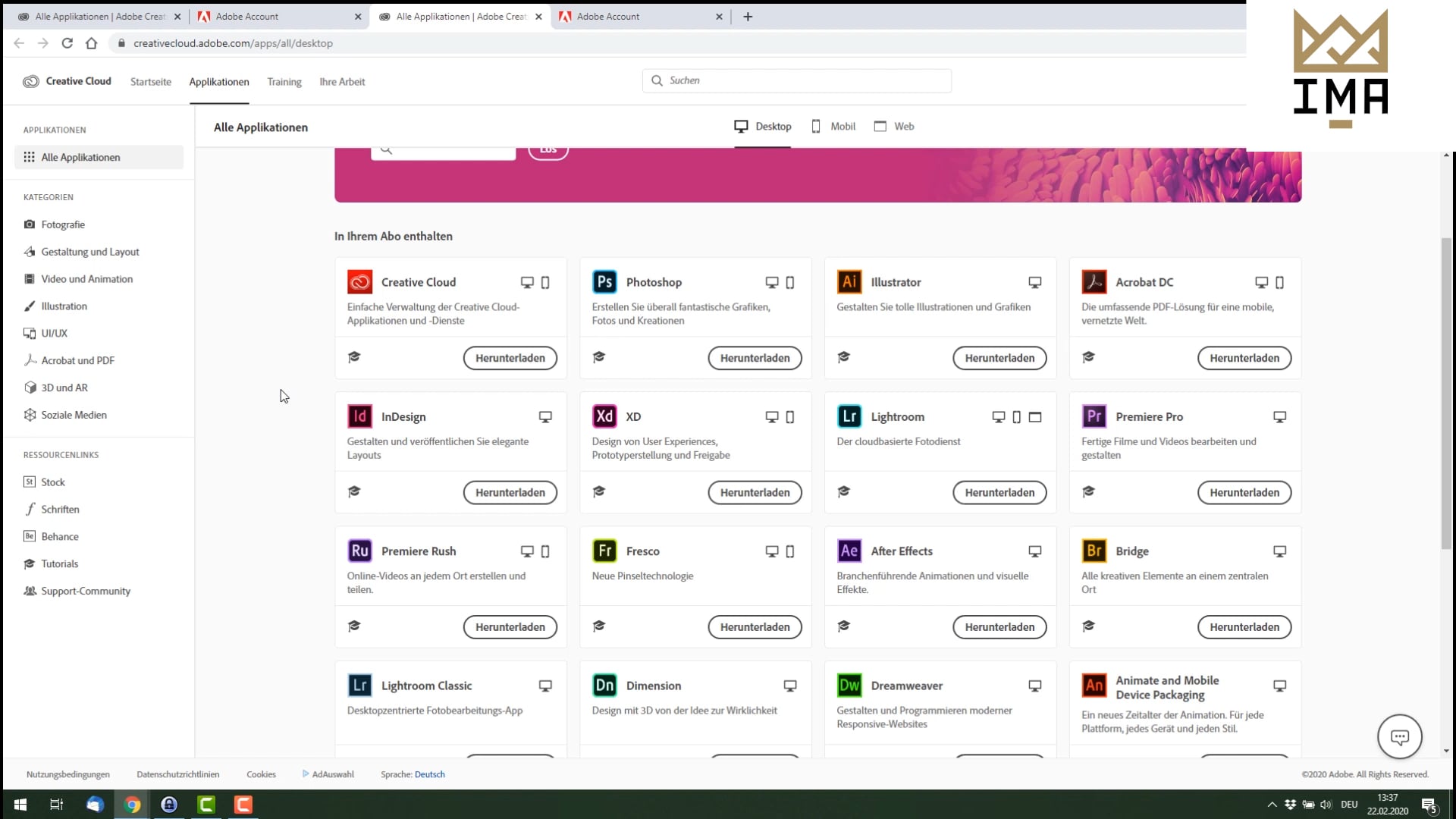Open the Photoshop app icon

coord(604,282)
